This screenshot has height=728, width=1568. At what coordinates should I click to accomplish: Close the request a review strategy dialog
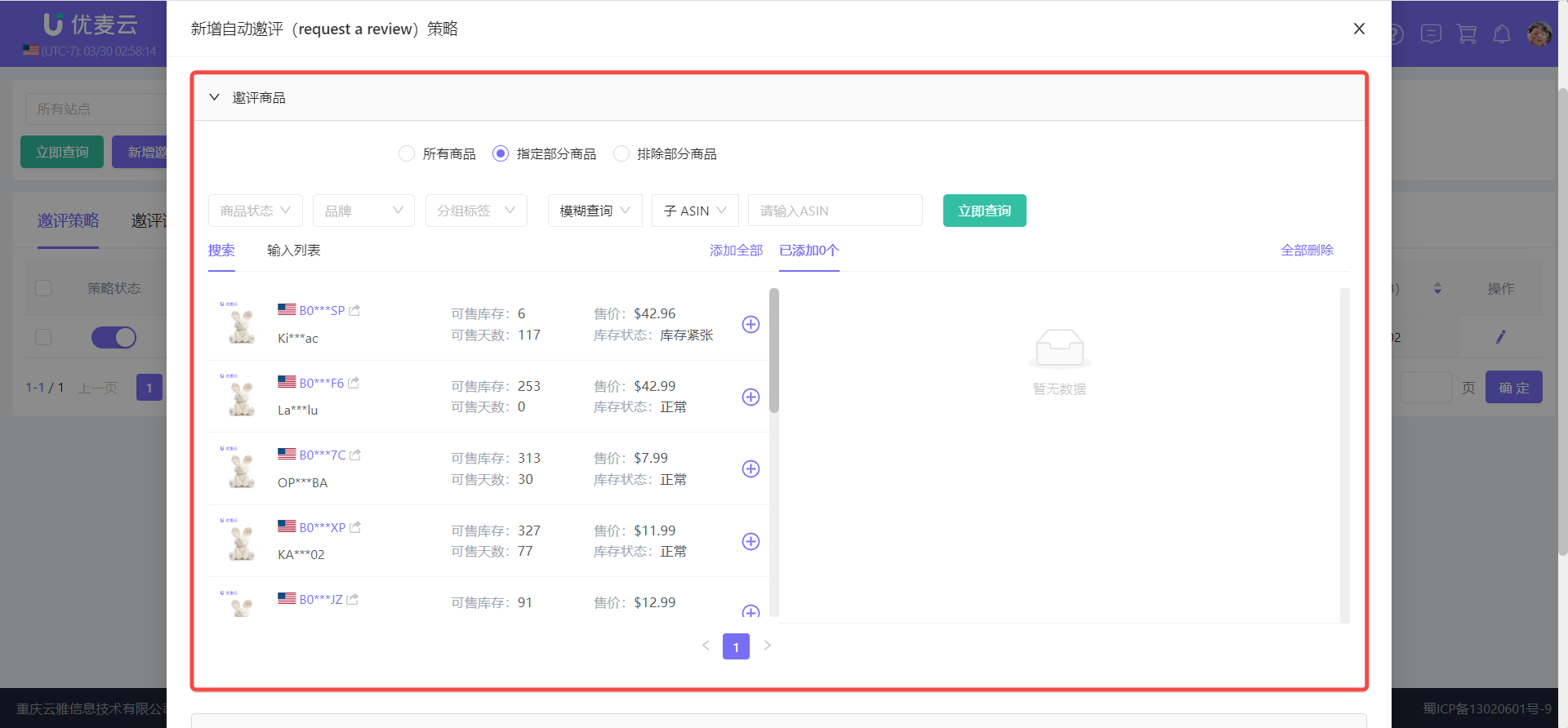[x=1359, y=29]
